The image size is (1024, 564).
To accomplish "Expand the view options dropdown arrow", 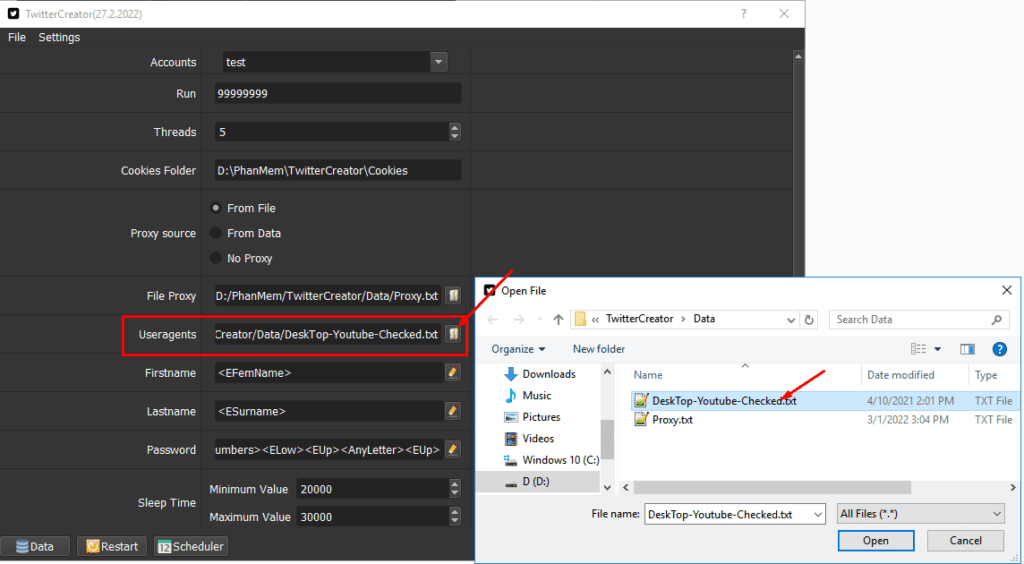I will coord(938,349).
